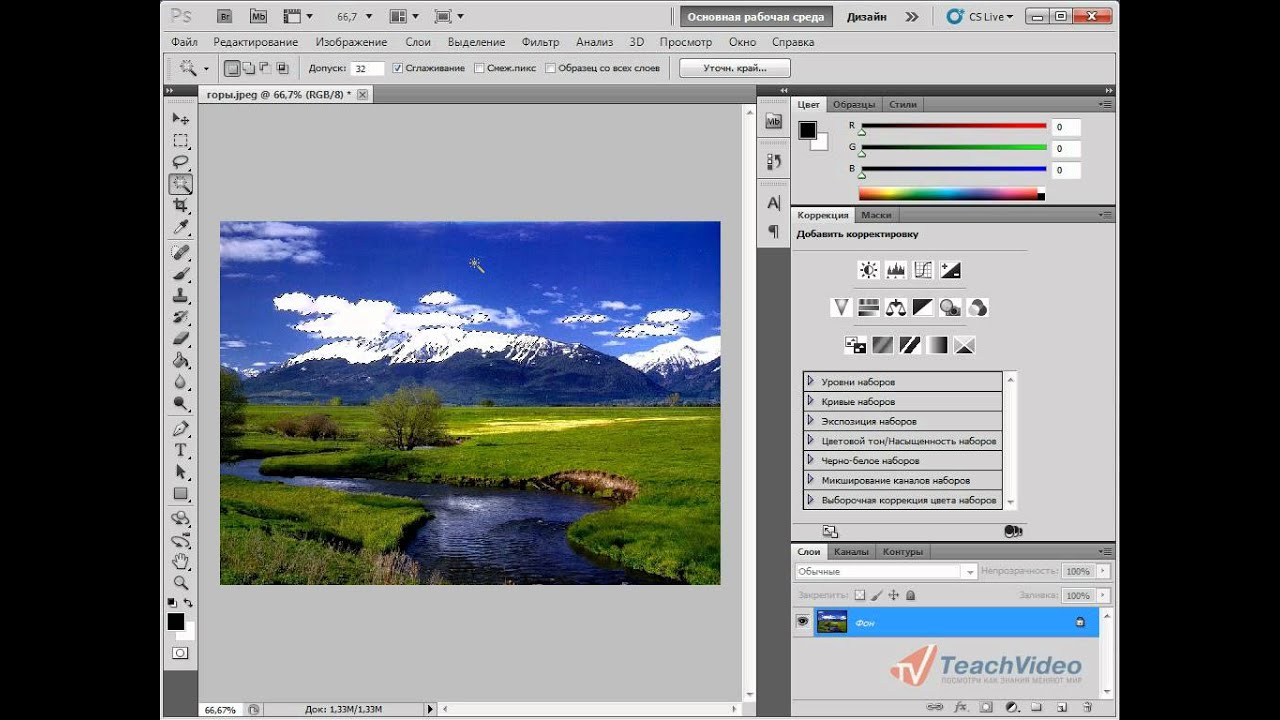Select the Eraser tool
Viewport: 1280px width, 720px height.
coord(181,338)
